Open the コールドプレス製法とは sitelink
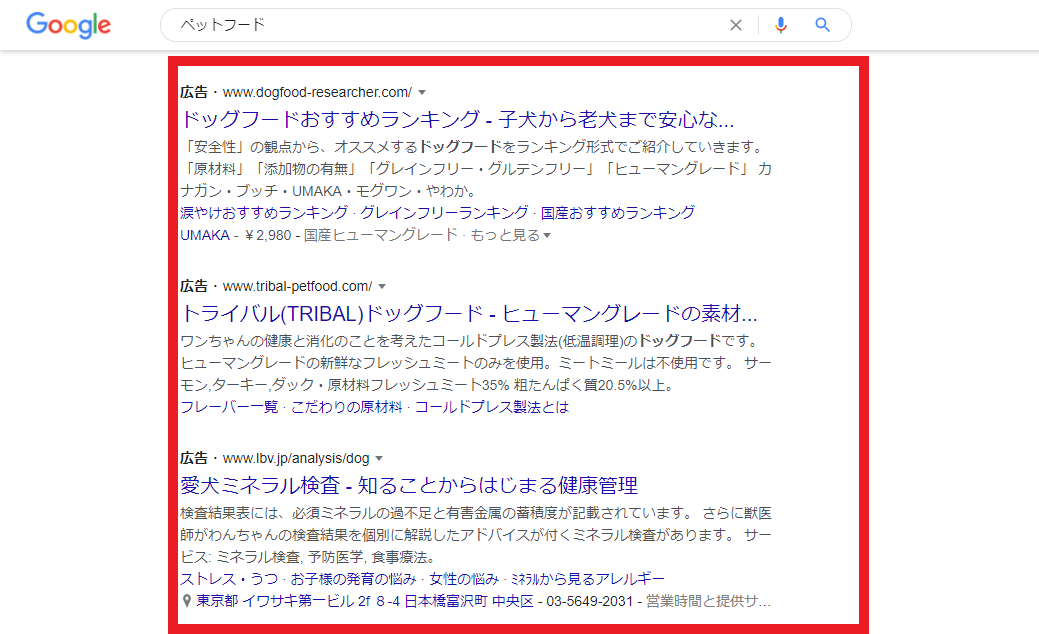1039x634 pixels. 492,407
